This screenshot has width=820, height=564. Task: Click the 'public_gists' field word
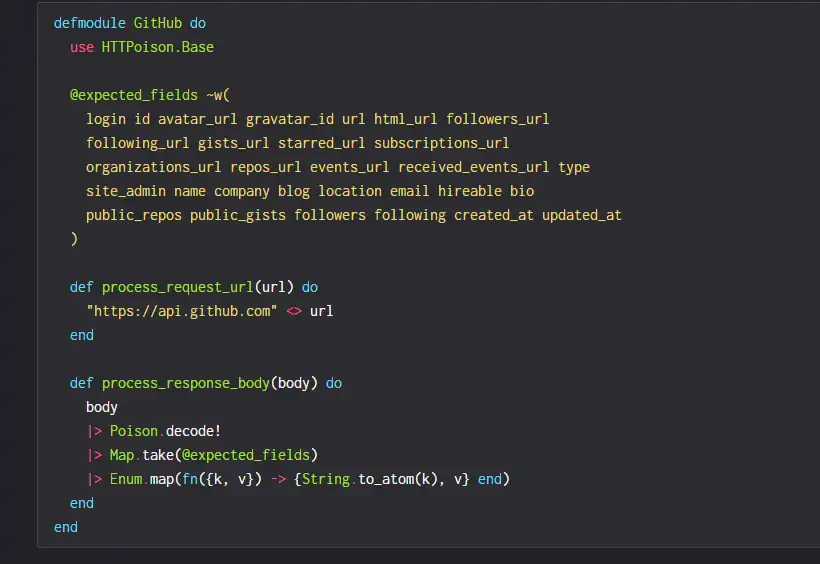(238, 216)
